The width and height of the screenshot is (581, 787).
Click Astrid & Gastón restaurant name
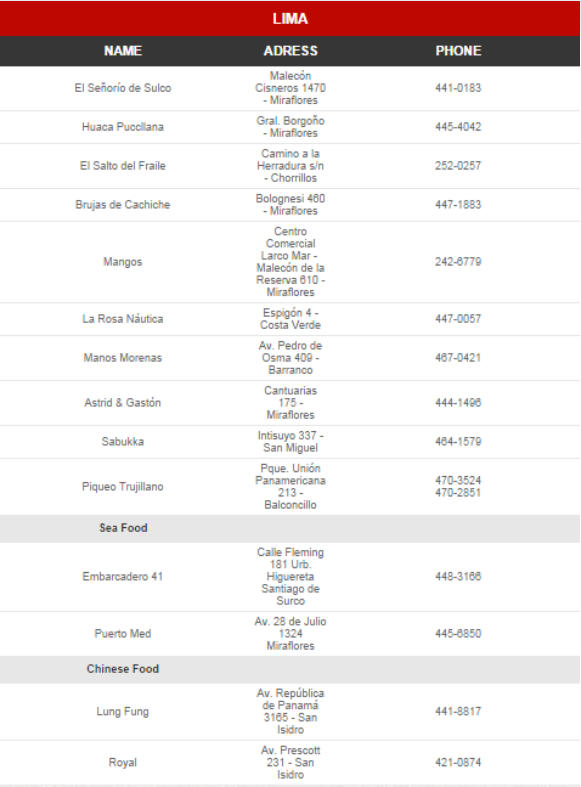tap(123, 403)
